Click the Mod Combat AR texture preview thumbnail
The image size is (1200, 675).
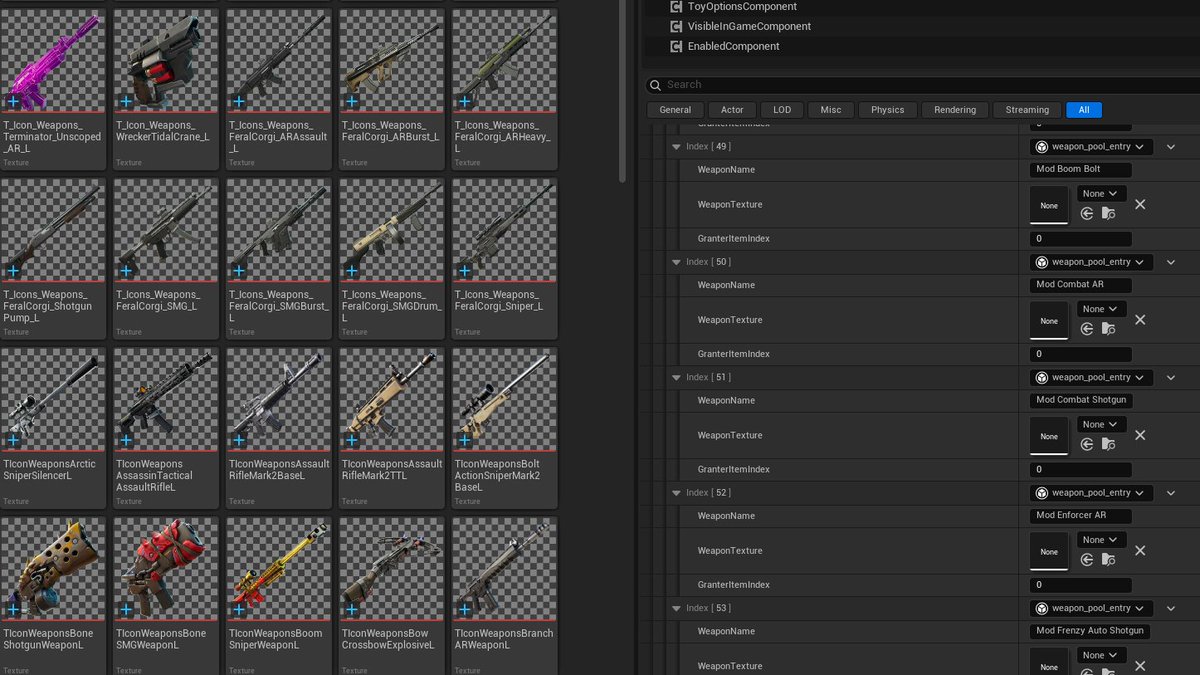[x=1049, y=320]
